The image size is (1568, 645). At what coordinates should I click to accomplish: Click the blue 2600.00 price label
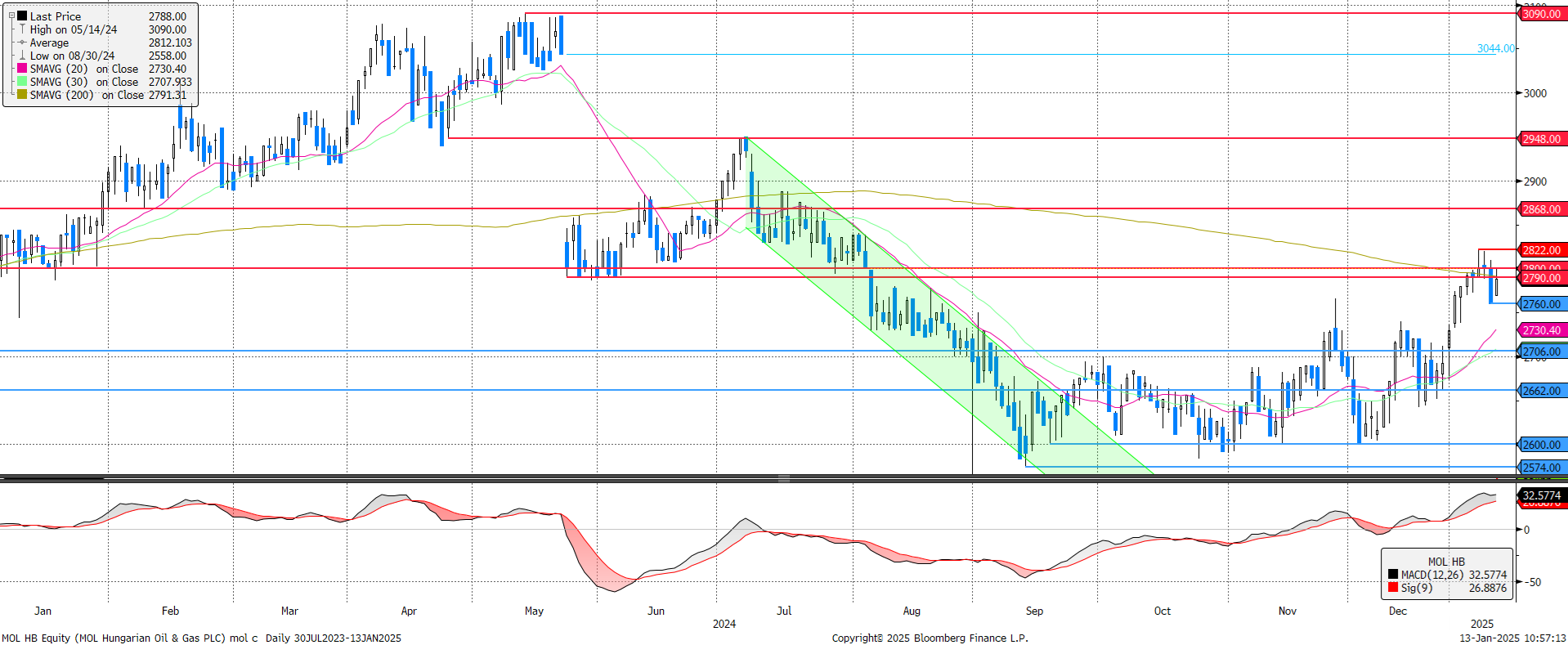click(1543, 445)
